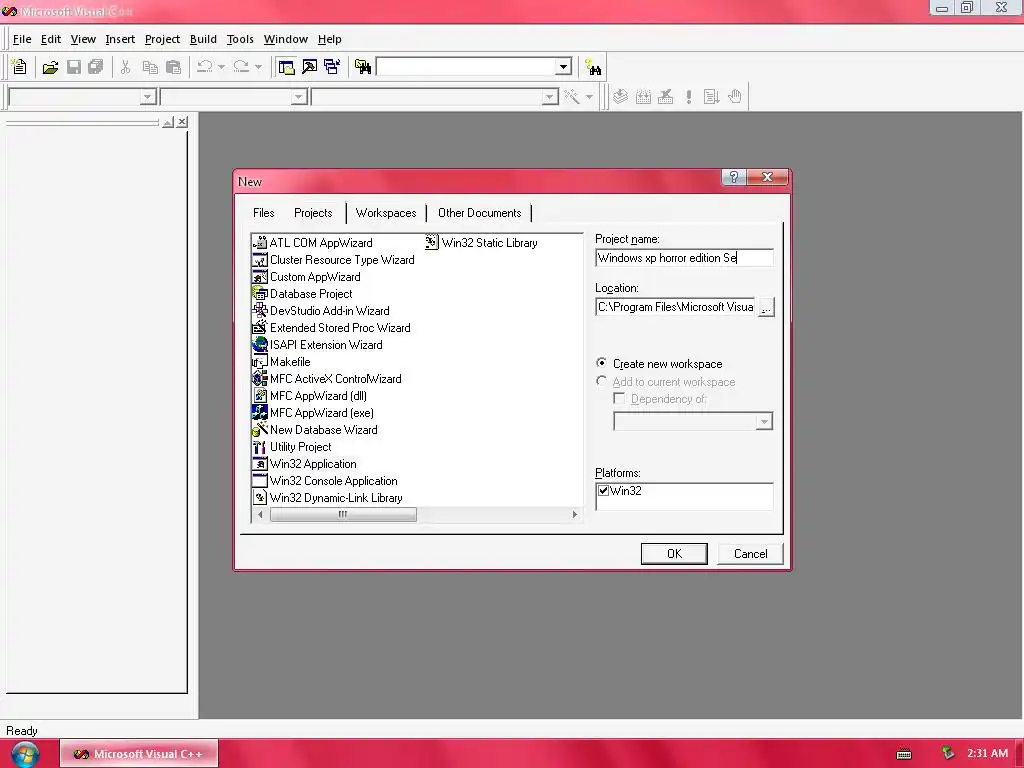Uncheck the Win32 platform checkbox
Screen dimensions: 1024x768
603,490
